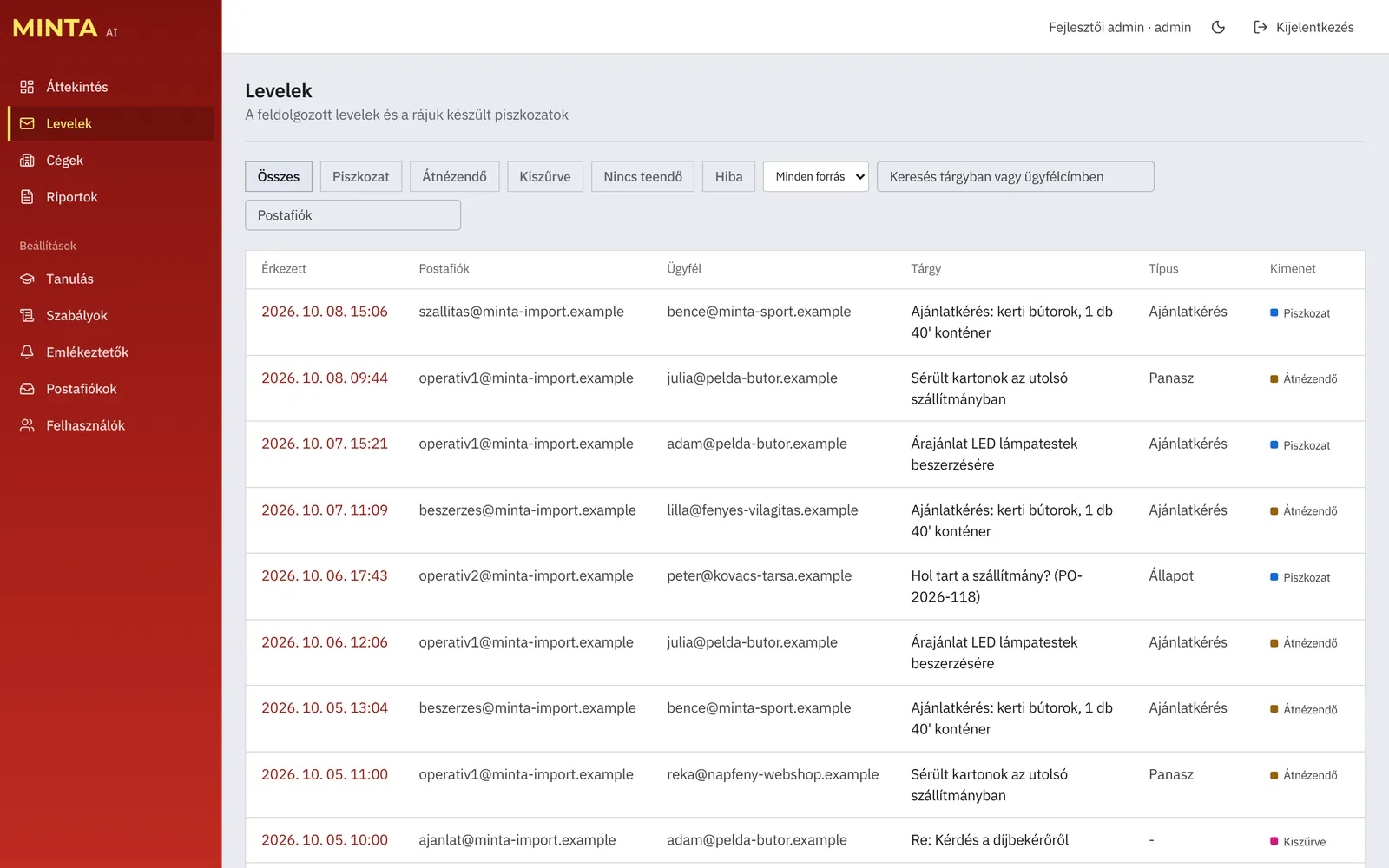The height and width of the screenshot is (868, 1389).
Task: Click the Szabályok rules icon
Action: (x=27, y=315)
